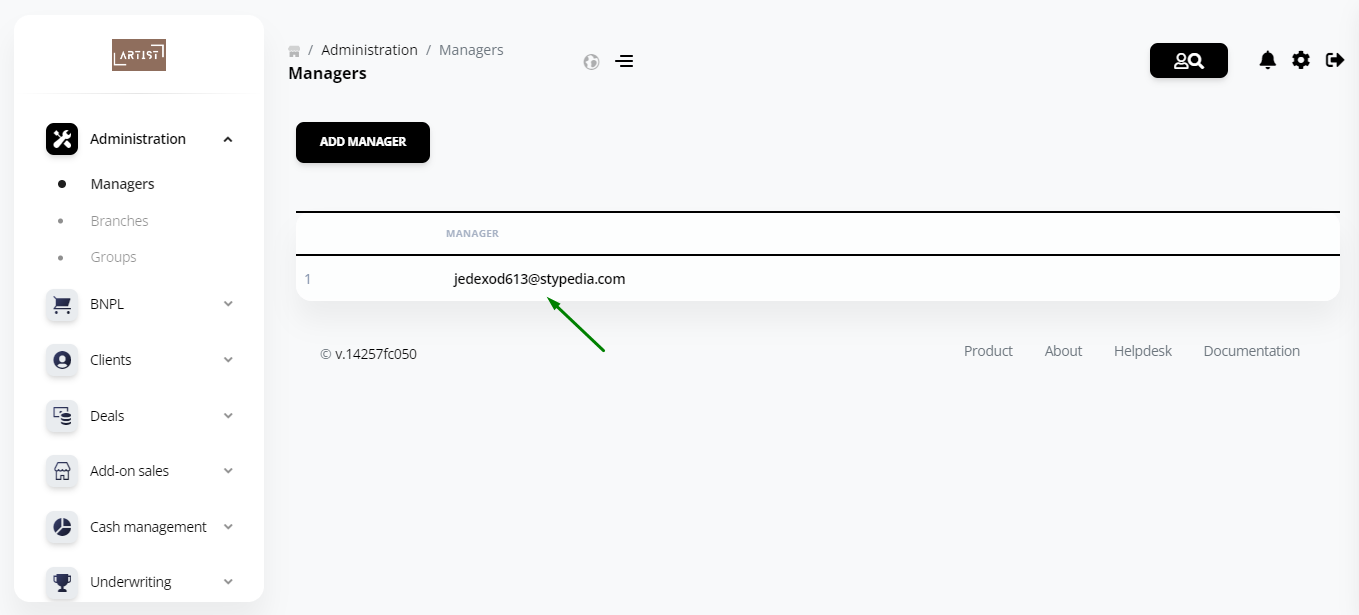Click row number 1 in table
Image resolution: width=1359 pixels, height=615 pixels.
click(x=308, y=279)
